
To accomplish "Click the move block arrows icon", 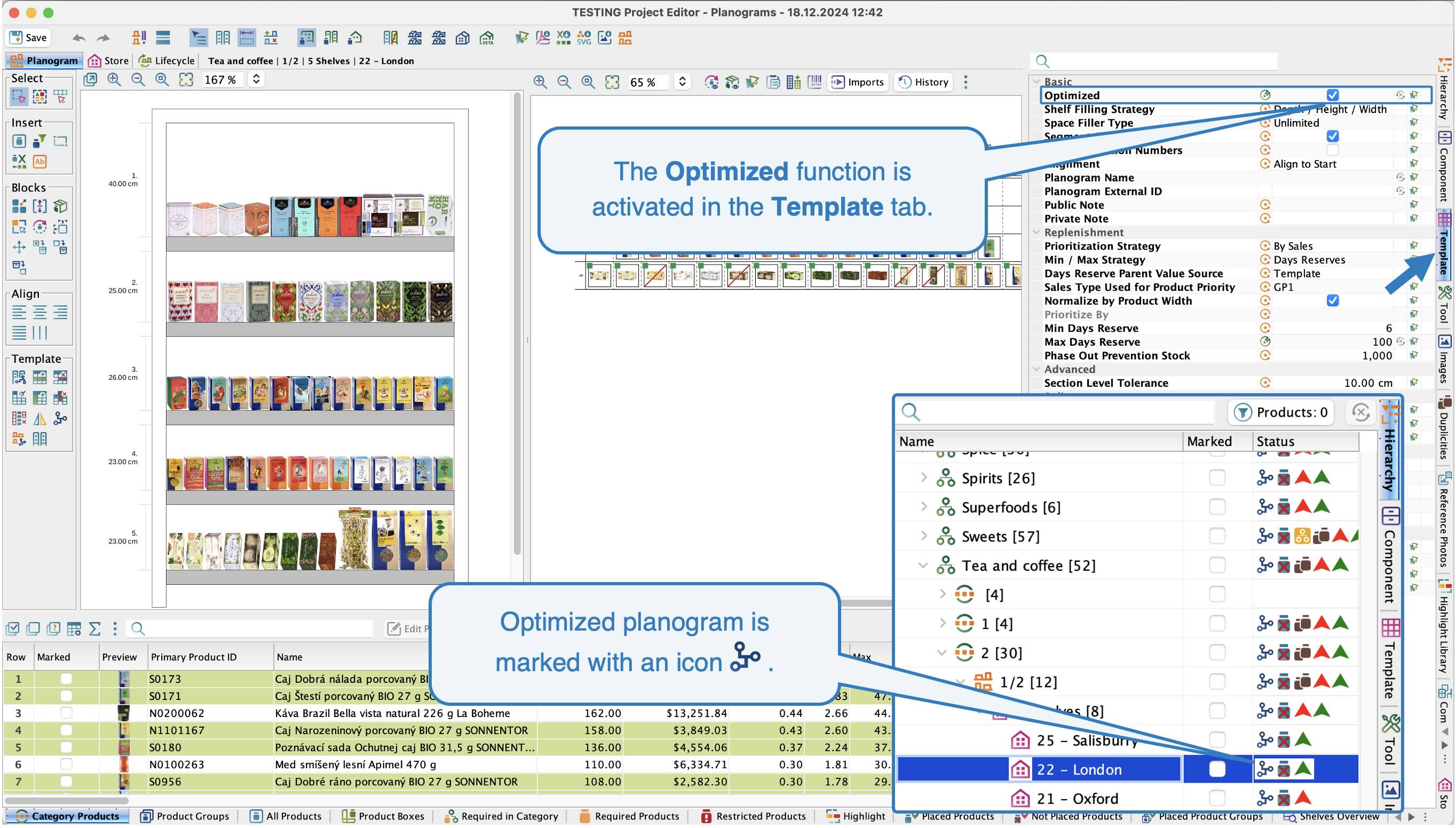I will [19, 247].
